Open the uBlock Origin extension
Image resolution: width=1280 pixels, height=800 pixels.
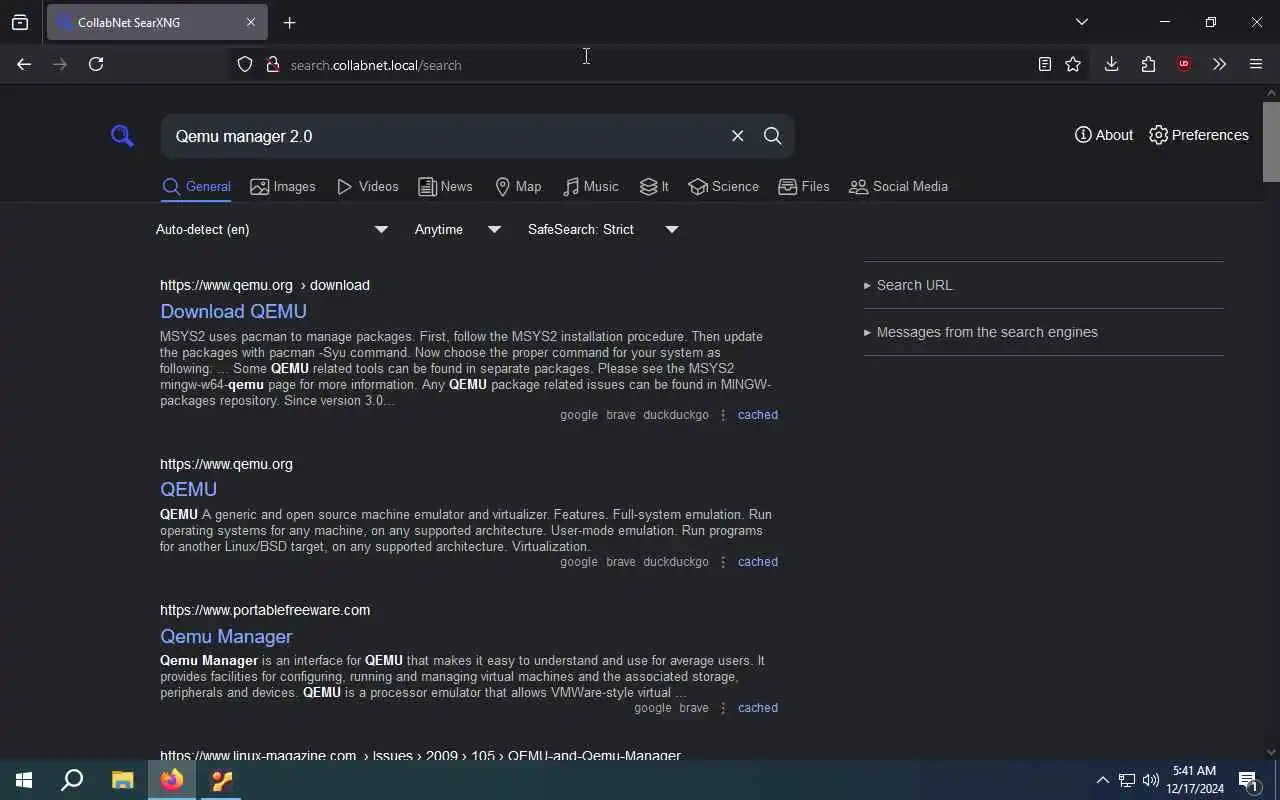click(1184, 64)
